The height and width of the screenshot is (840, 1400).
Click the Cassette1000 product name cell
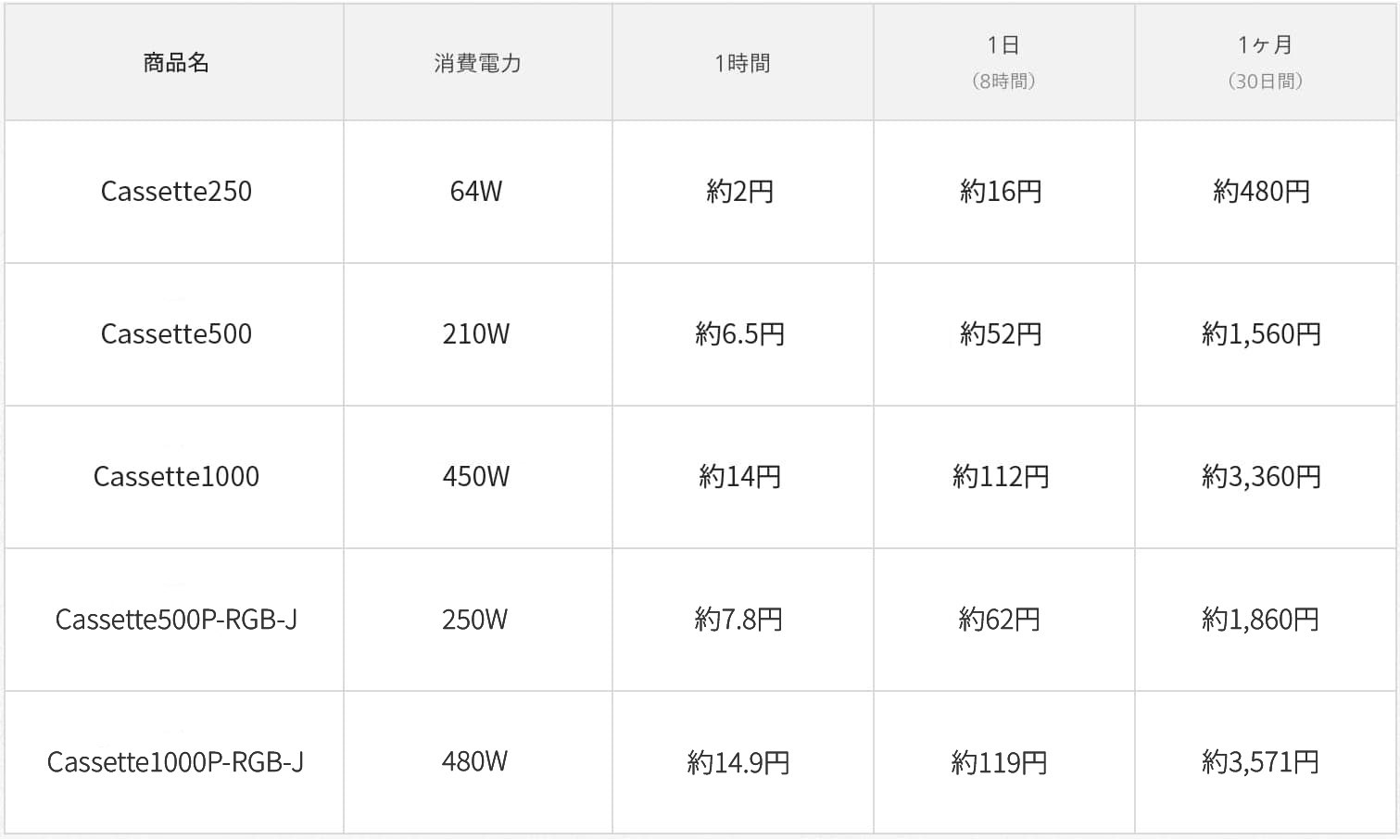176,477
